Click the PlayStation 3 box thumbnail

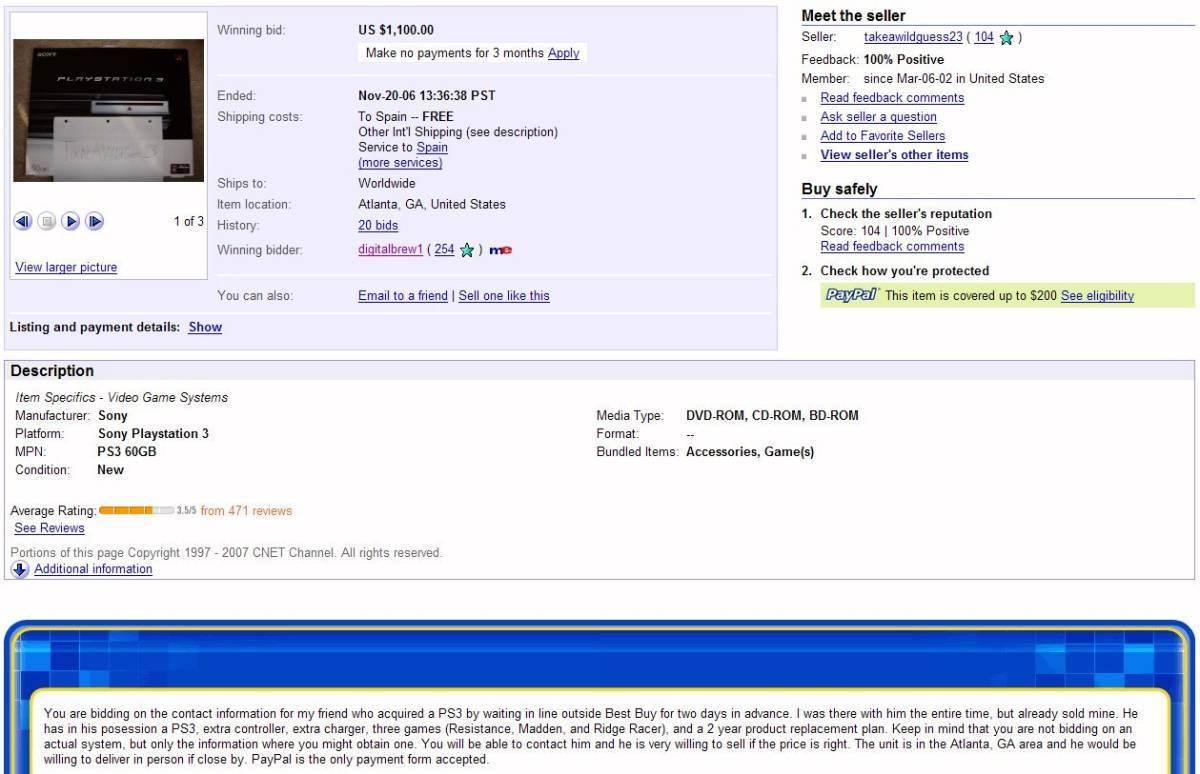pos(108,110)
